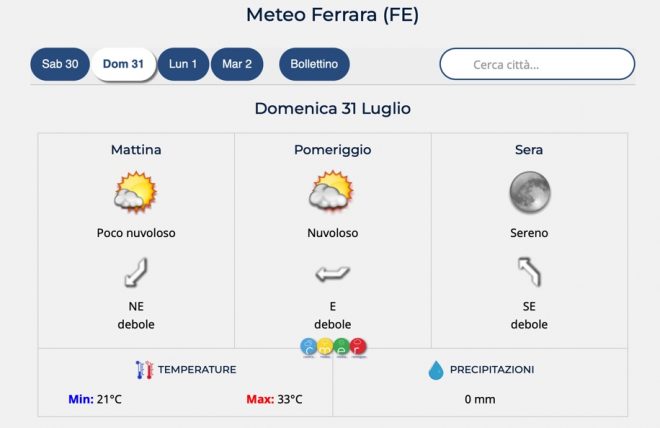
Task: Click the Meteo Ferrara (FE) heading
Action: pyautogui.click(x=332, y=15)
